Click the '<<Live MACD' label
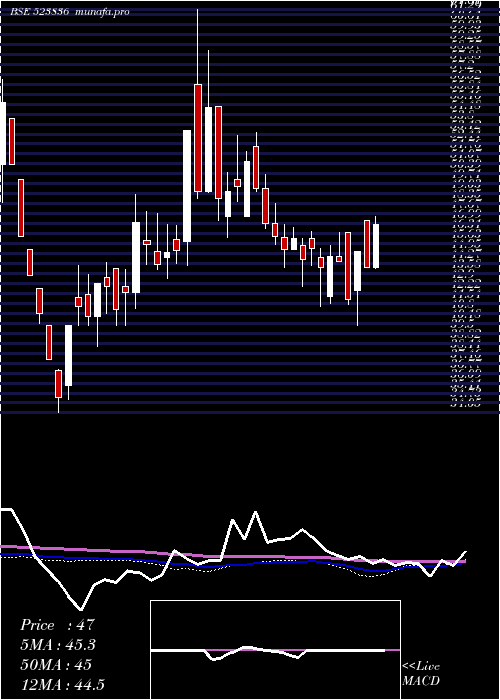The width and height of the screenshot is (500, 700). (x=421, y=674)
